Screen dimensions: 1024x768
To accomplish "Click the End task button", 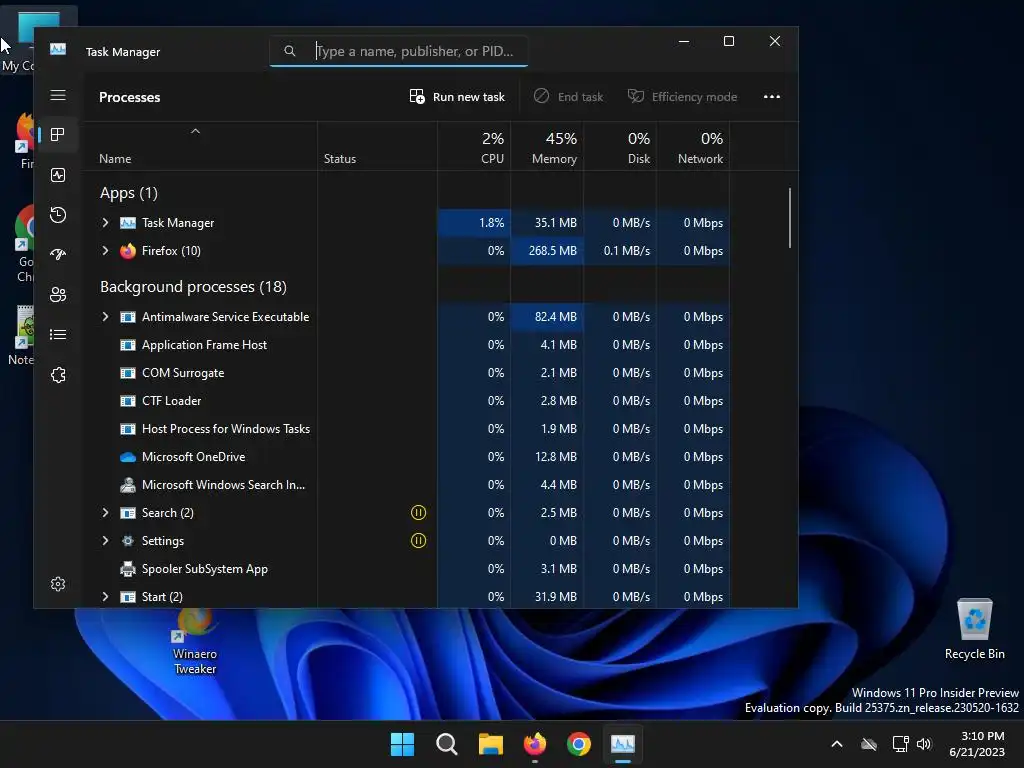I will pos(568,97).
